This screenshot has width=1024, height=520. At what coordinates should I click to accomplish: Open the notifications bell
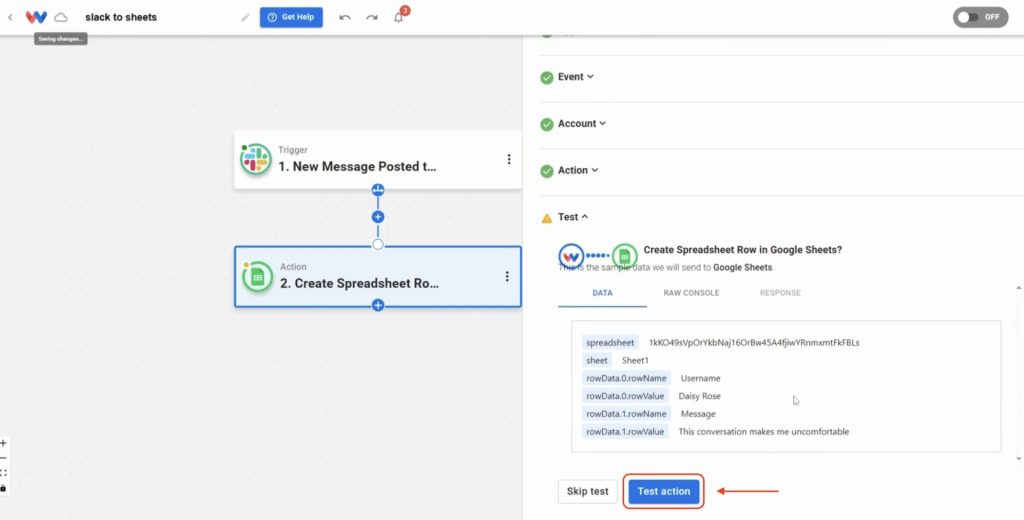(399, 18)
